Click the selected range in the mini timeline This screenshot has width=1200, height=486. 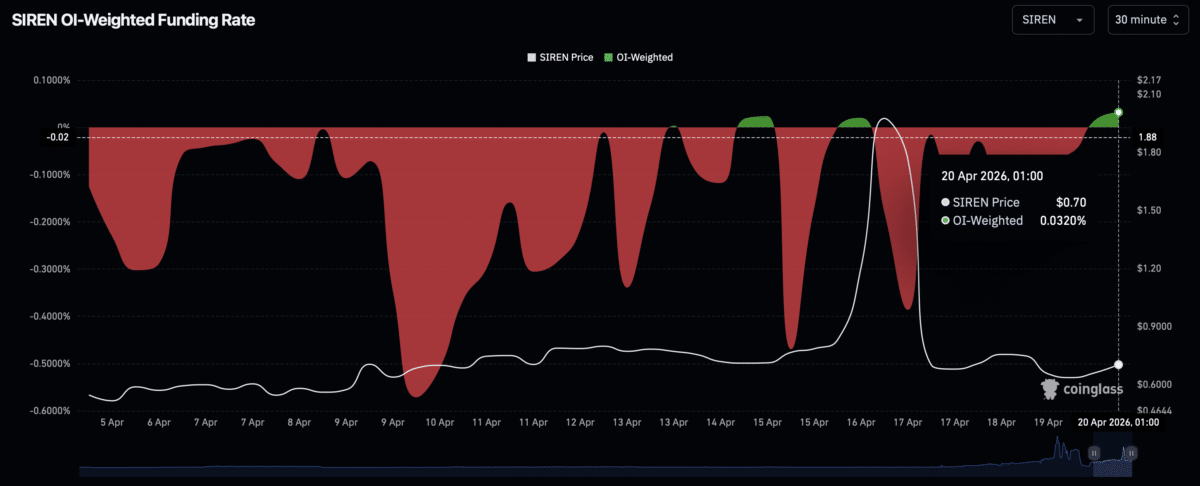tap(1112, 453)
